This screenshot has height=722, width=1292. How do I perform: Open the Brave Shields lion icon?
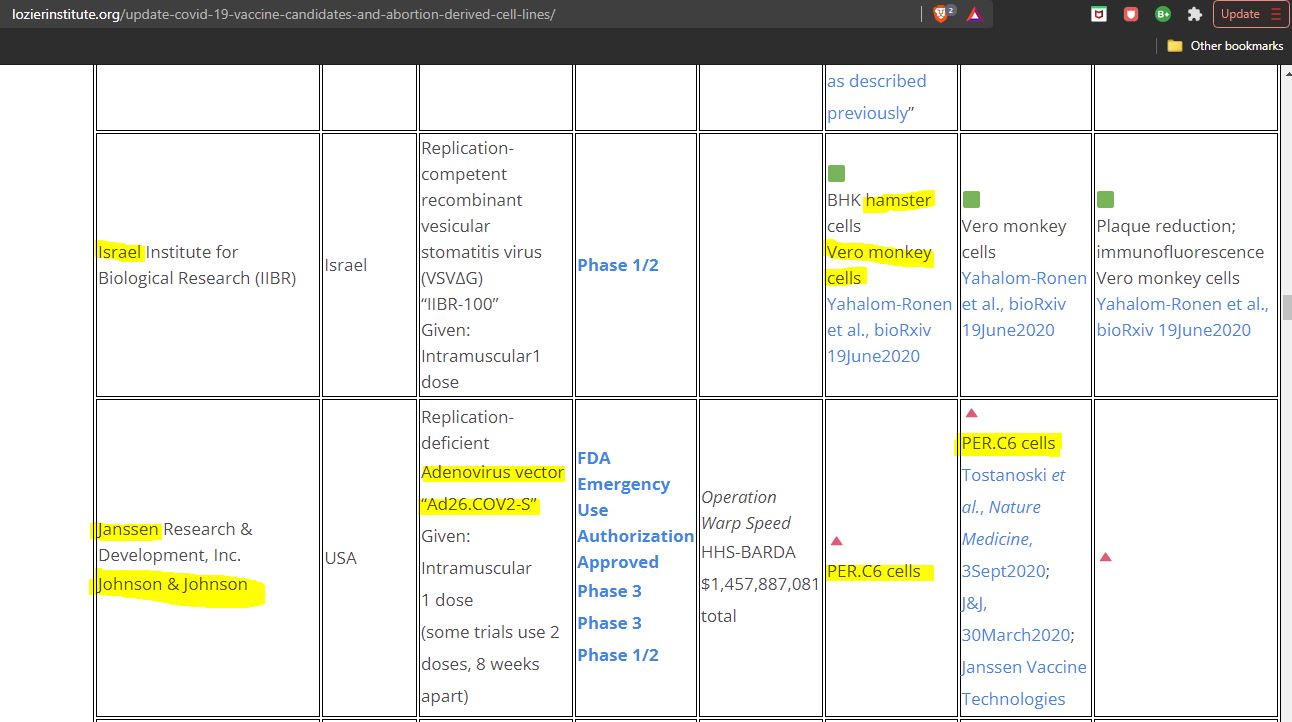click(x=943, y=14)
